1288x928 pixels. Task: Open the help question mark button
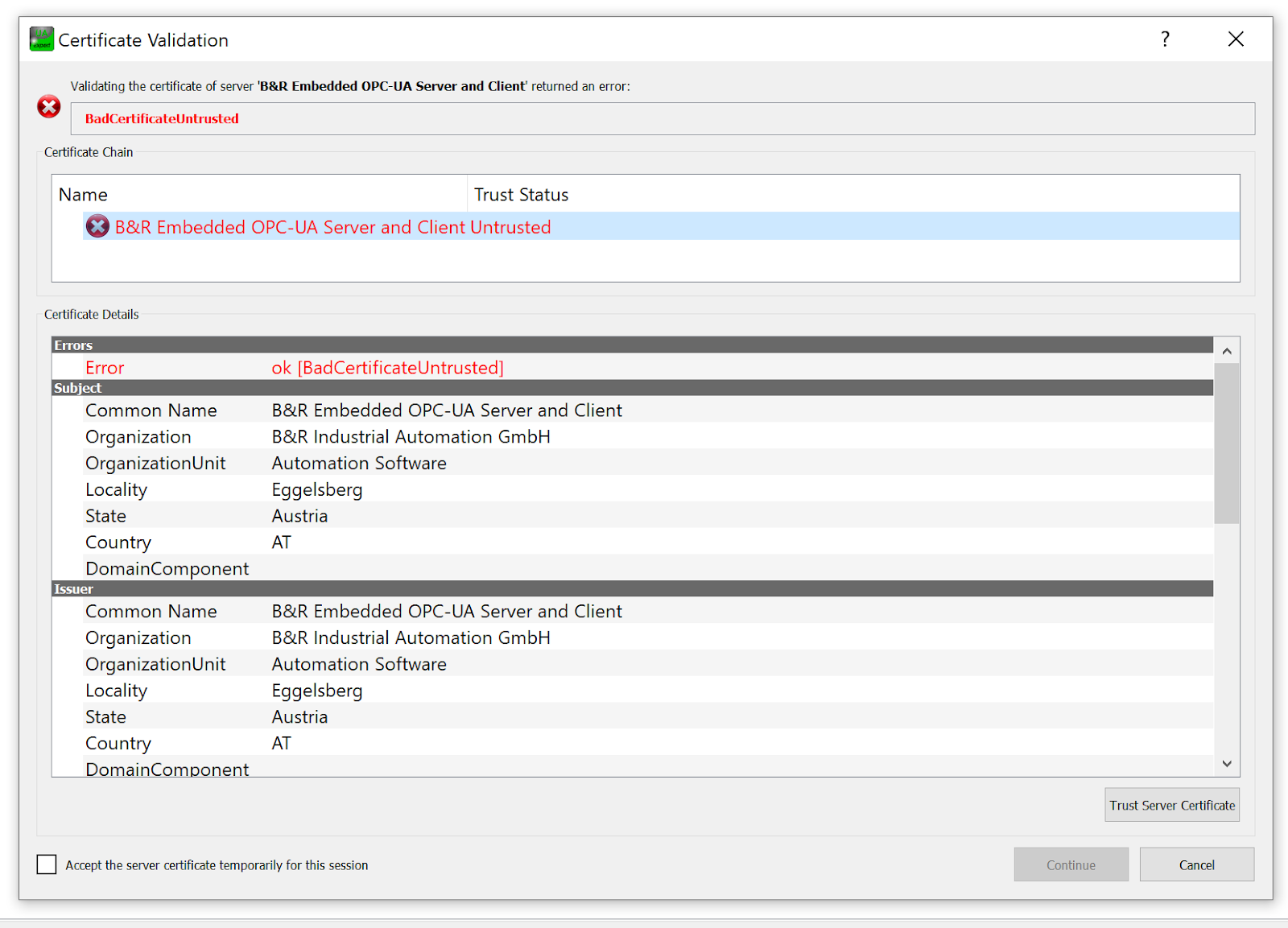(1165, 39)
